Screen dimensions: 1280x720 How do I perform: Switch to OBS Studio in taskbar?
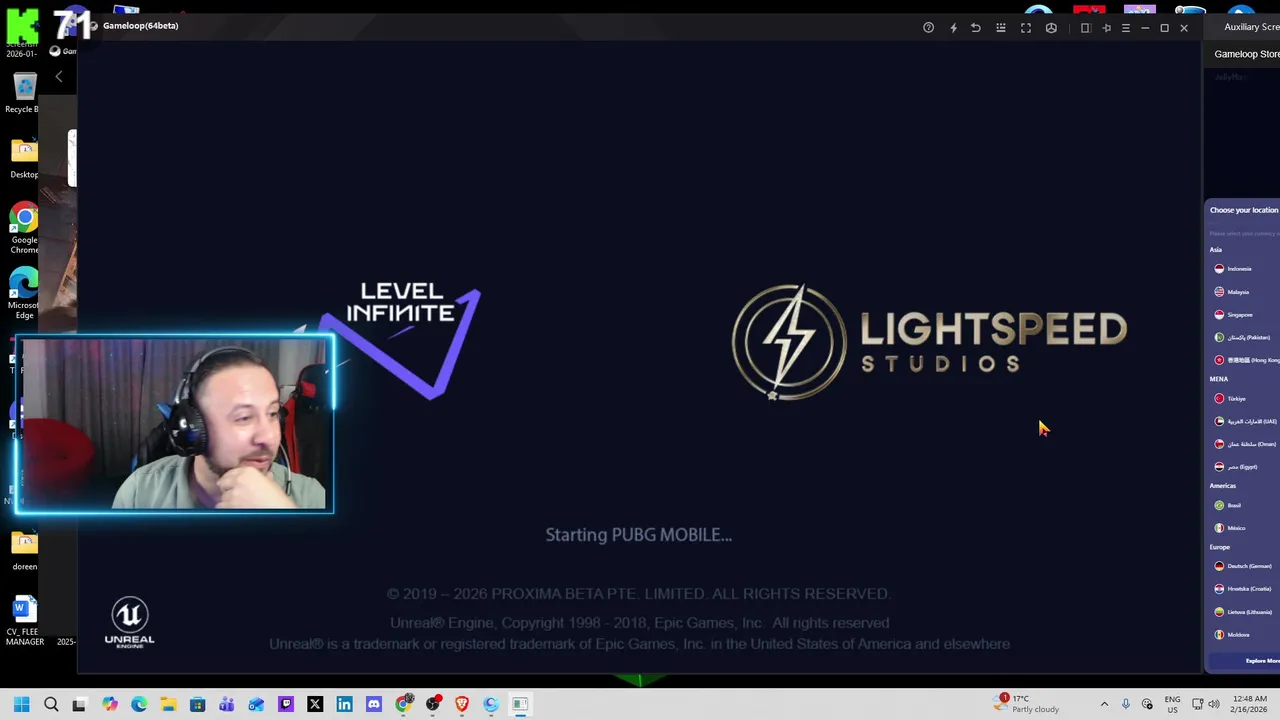coord(433,704)
